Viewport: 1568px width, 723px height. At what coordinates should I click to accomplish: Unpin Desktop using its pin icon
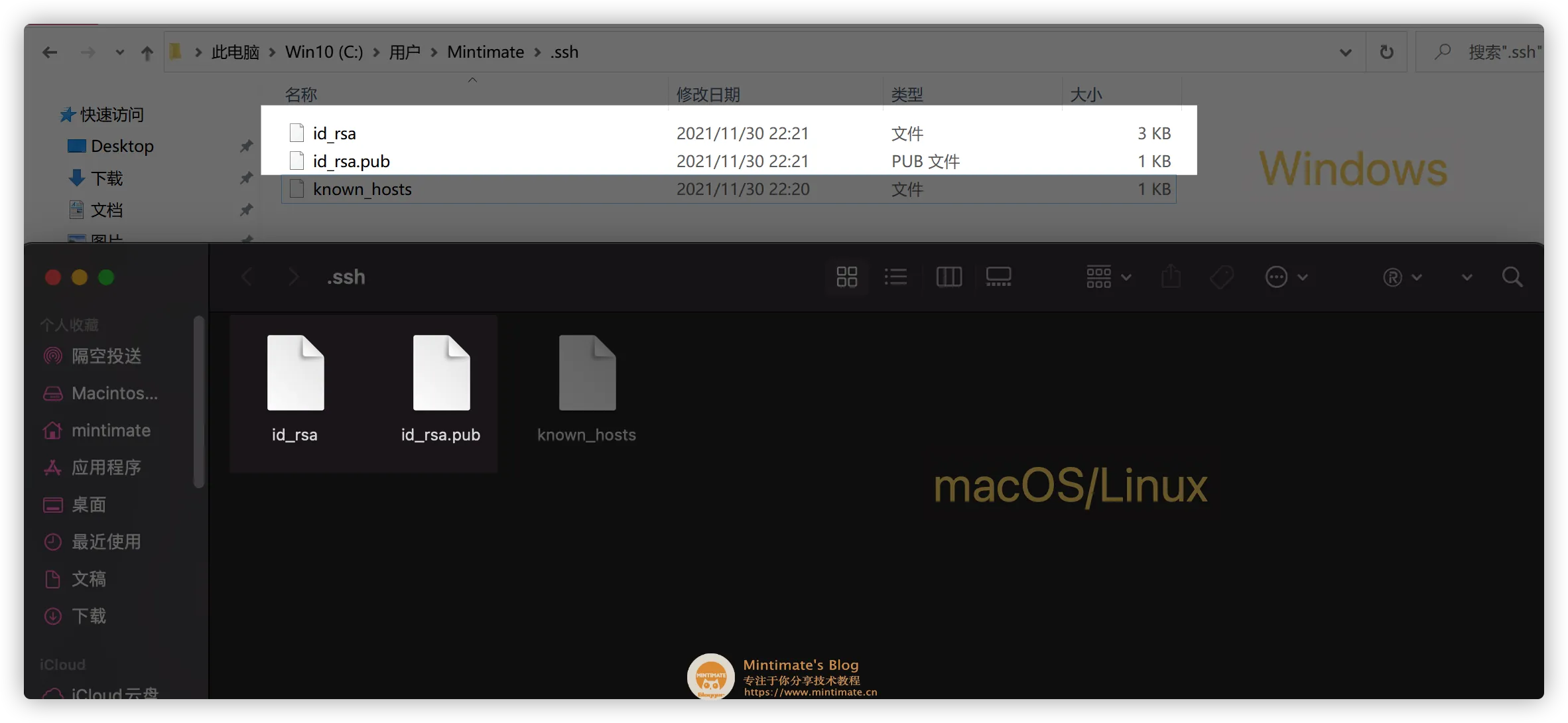(x=246, y=146)
